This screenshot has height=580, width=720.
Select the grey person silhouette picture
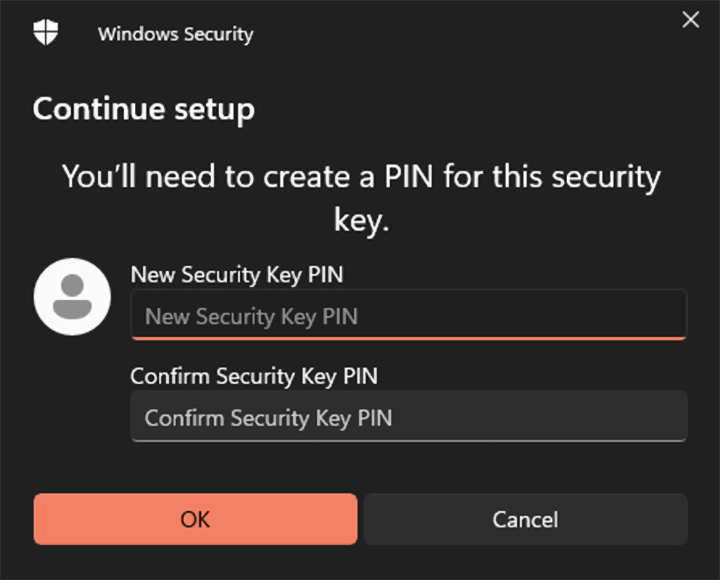coord(72,296)
